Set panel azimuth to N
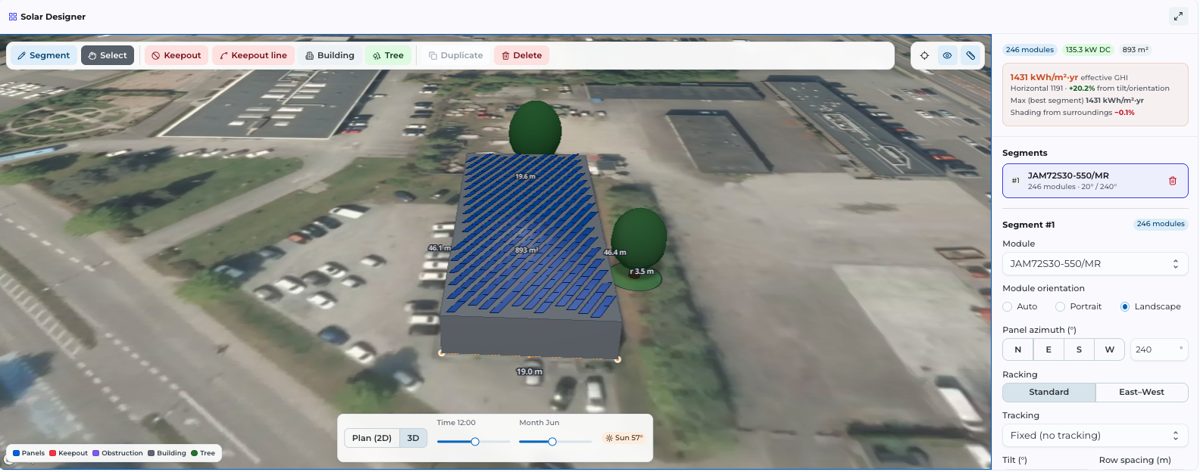Viewport: 1200px width, 472px height. pos(1018,350)
